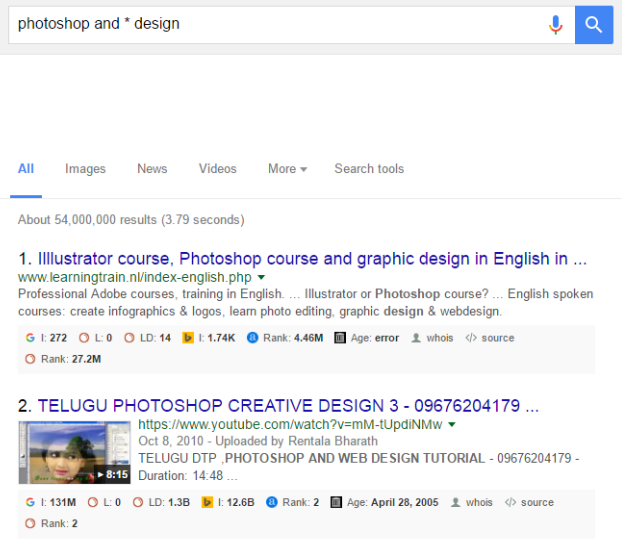
Task: Open the More search categories dropdown
Action: [288, 169]
